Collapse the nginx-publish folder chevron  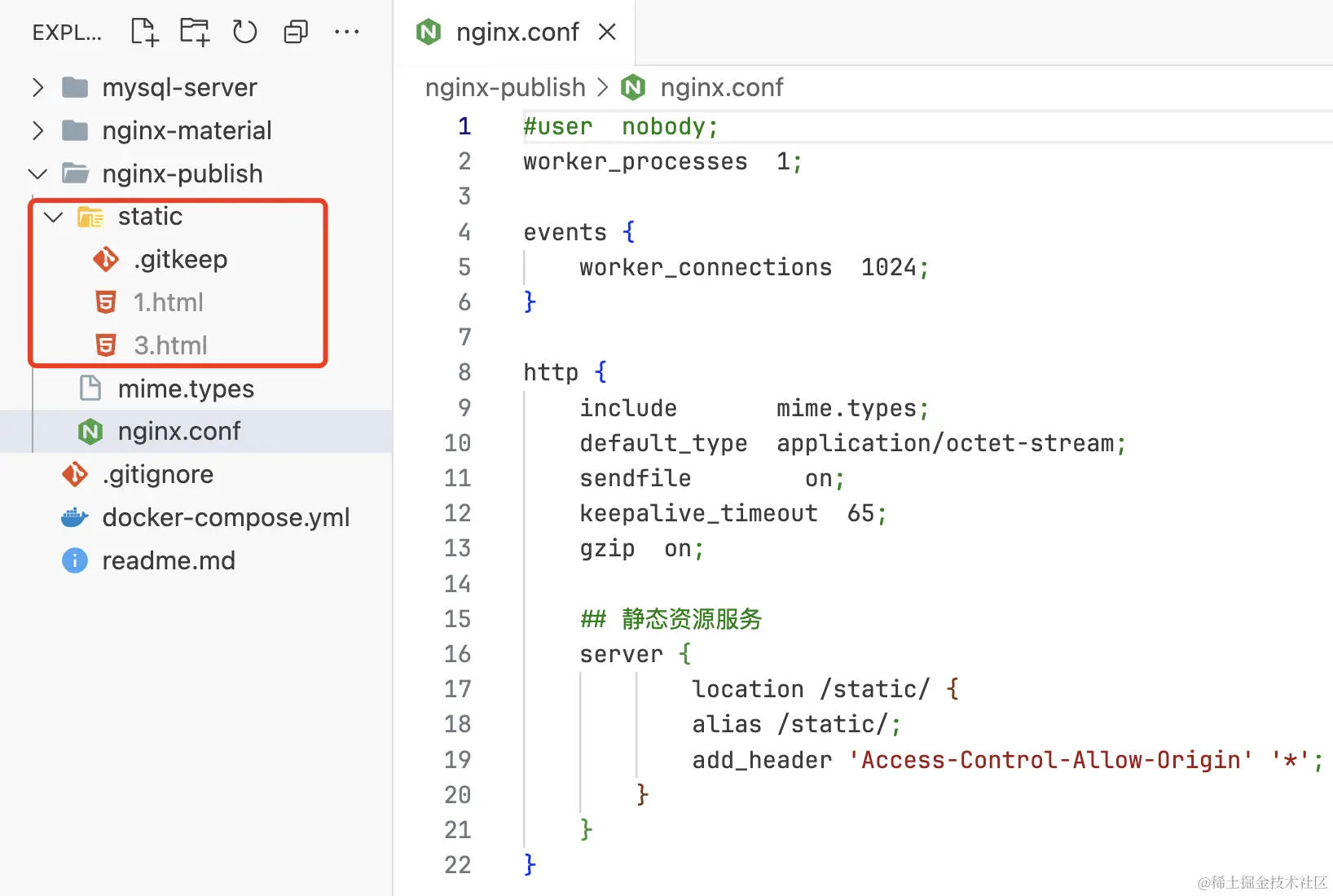click(37, 173)
